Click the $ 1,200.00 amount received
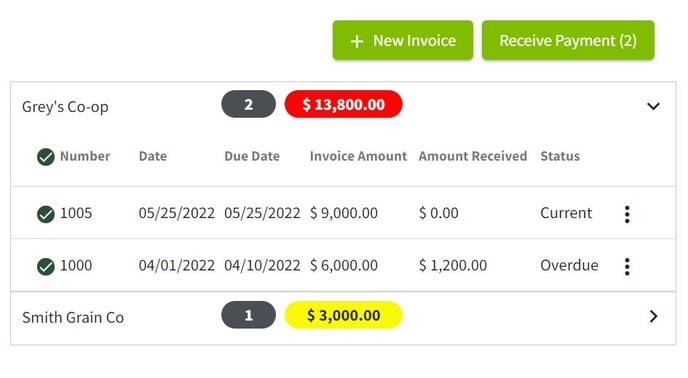Screen dimensions: 688x378 [x=453, y=265]
